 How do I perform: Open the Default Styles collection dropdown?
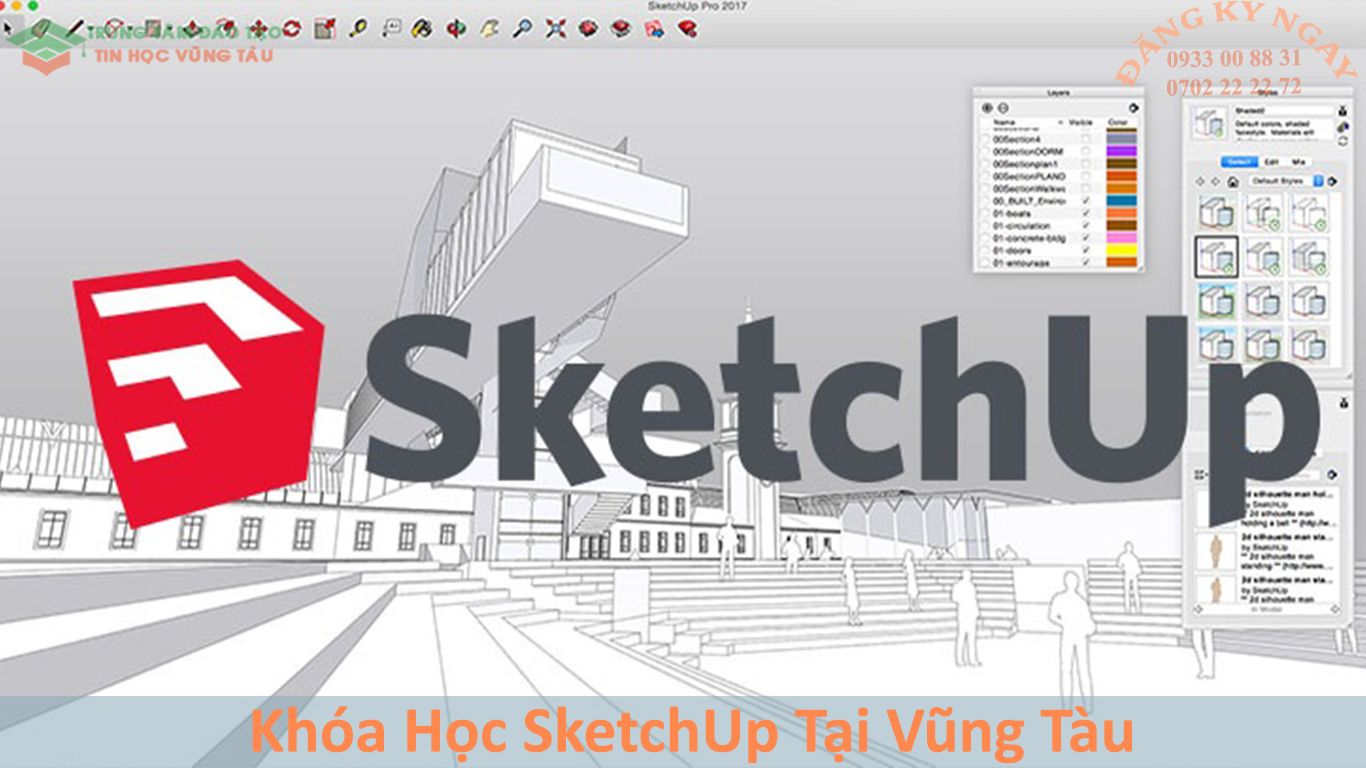[1288, 182]
